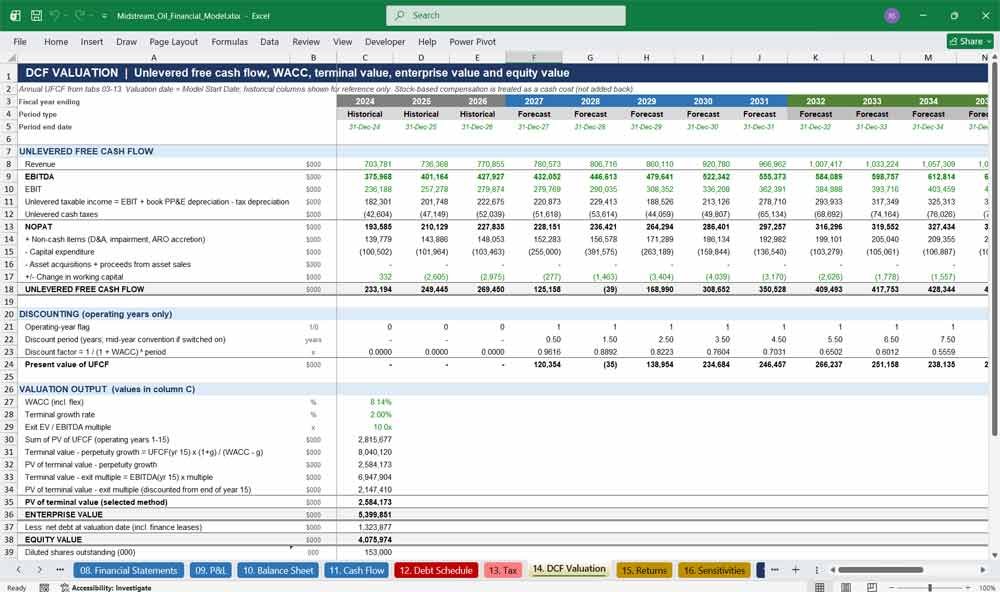Select column F header
This screenshot has height=592, width=1000.
click(x=534, y=57)
